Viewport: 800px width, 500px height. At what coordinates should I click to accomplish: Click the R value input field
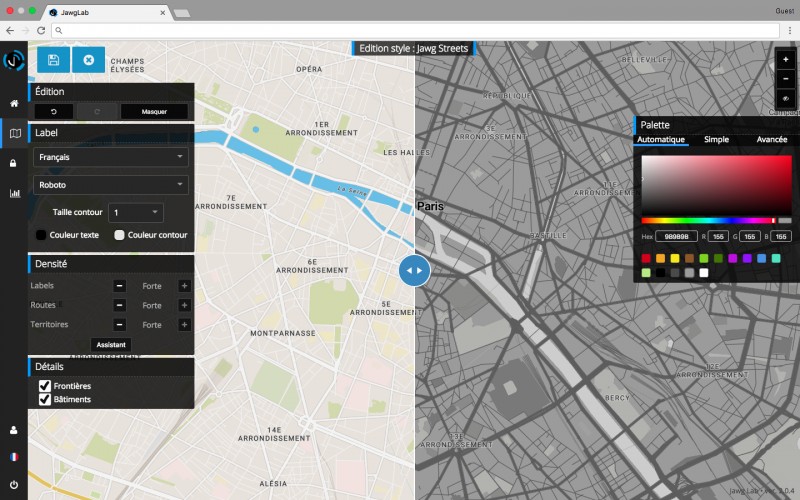pos(718,236)
